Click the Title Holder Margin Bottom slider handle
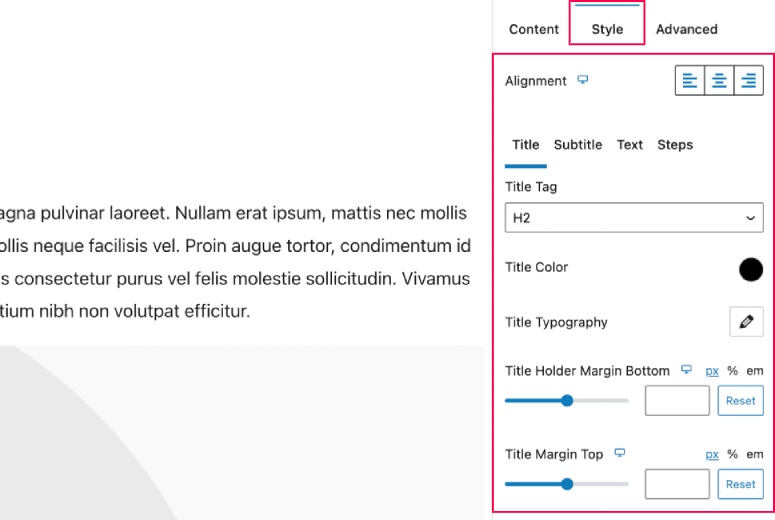Viewport: 775px width, 520px height. (x=567, y=400)
